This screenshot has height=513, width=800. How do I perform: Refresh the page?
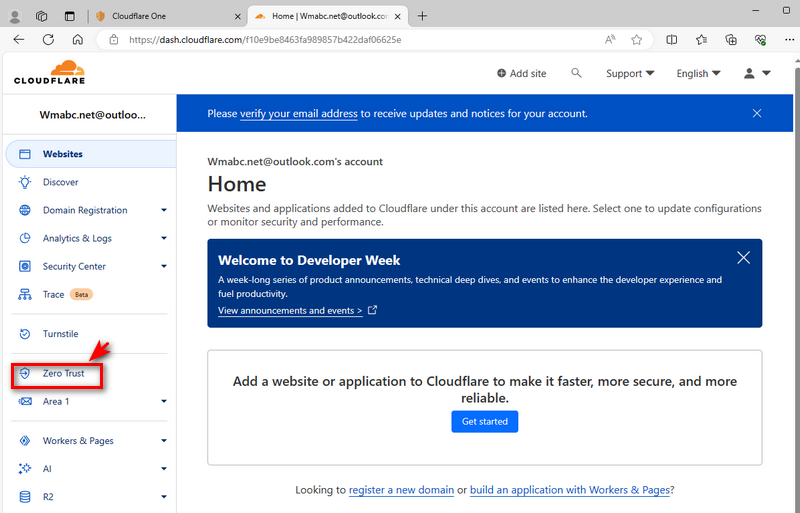point(48,40)
